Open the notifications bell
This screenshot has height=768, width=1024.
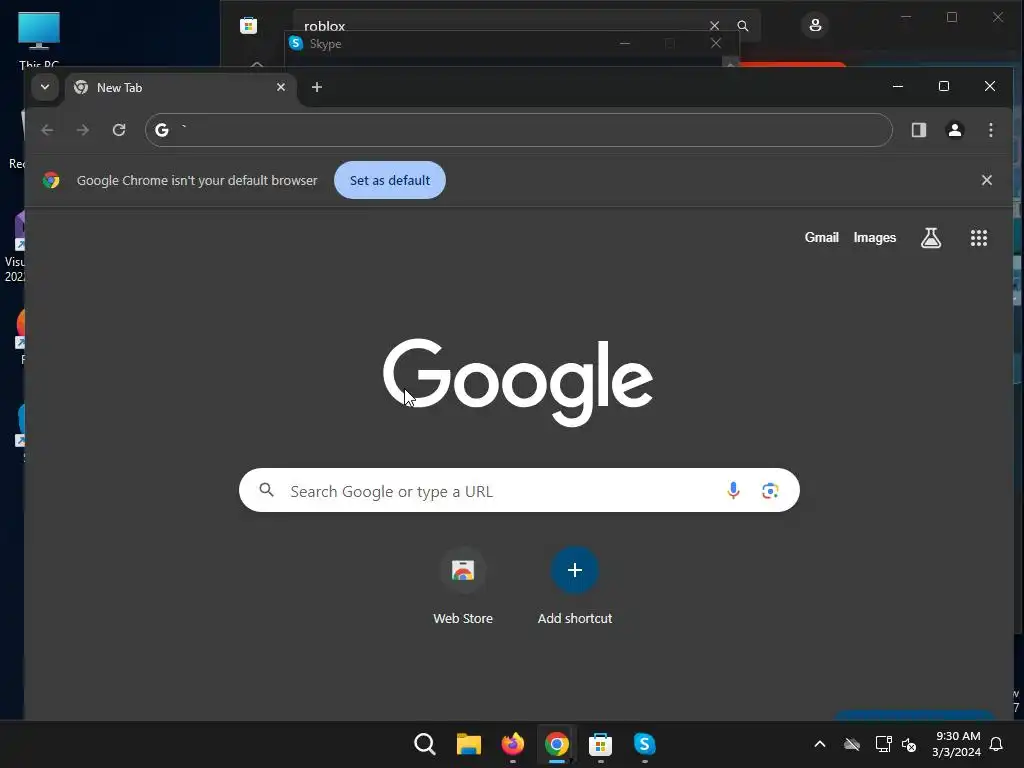point(997,744)
